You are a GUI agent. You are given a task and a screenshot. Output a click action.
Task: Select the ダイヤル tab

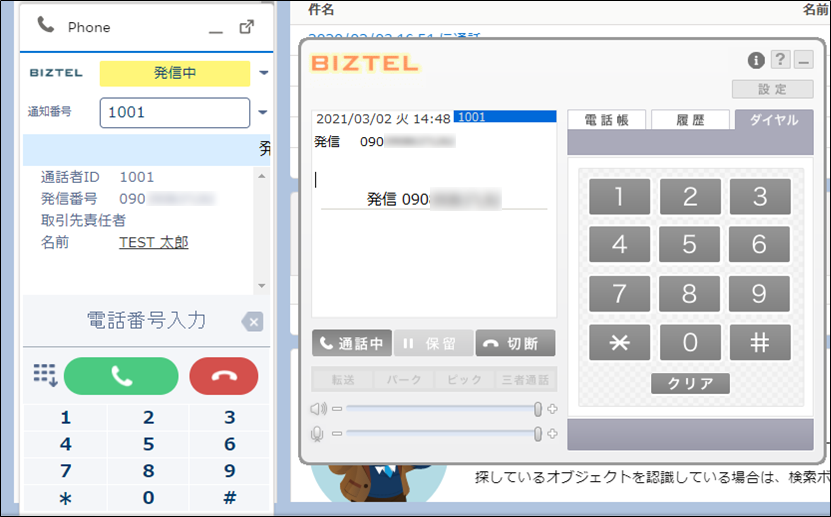pos(774,120)
